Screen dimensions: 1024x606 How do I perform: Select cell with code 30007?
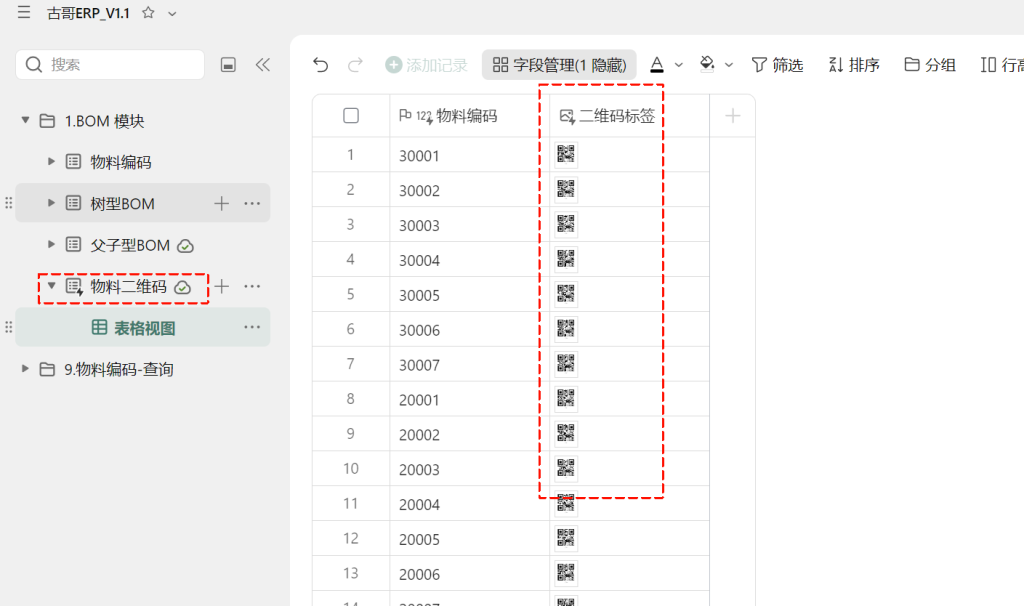[470, 364]
